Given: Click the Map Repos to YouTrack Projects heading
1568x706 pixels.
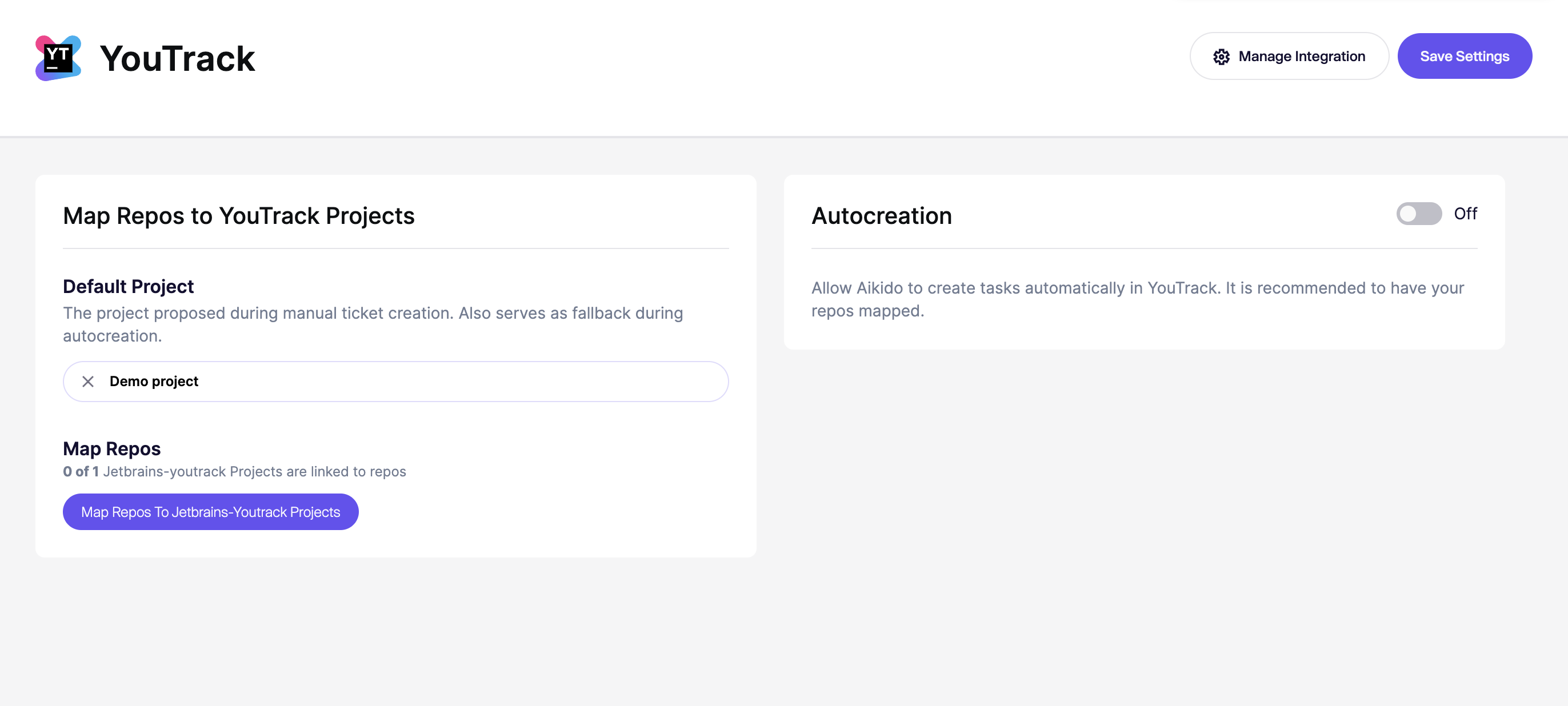Looking at the screenshot, I should (x=239, y=216).
